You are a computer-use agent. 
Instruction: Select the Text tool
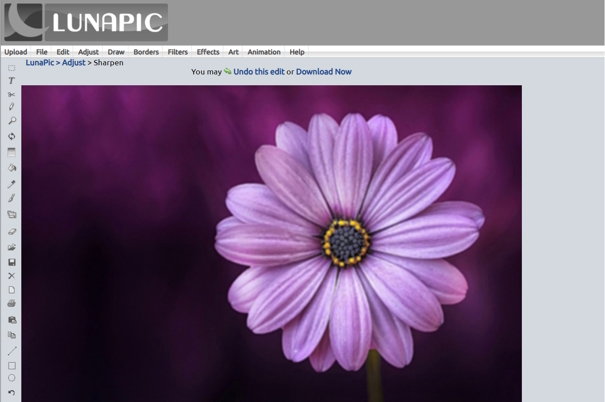12,81
